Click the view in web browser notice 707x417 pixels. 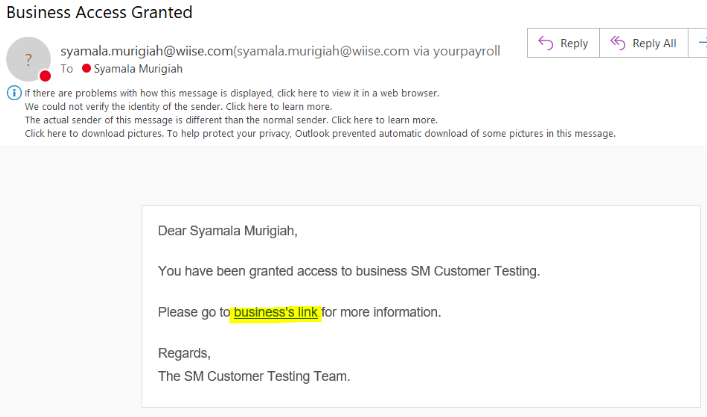click(x=232, y=93)
